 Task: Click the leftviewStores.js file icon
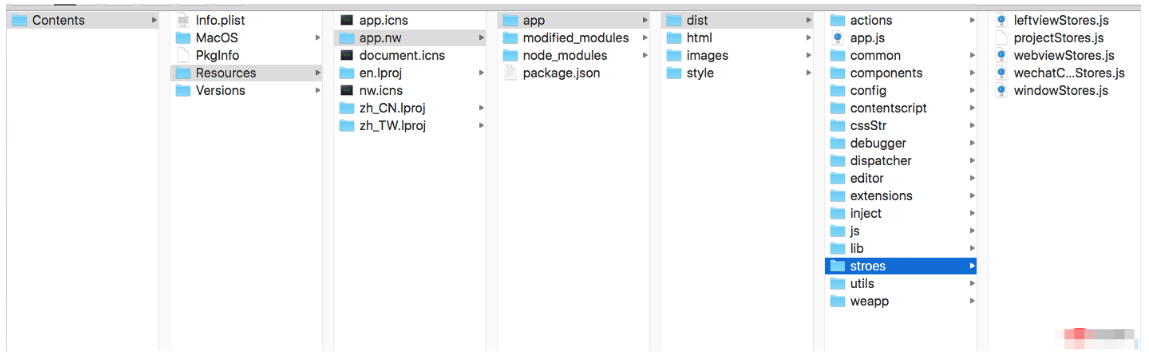coord(1002,21)
